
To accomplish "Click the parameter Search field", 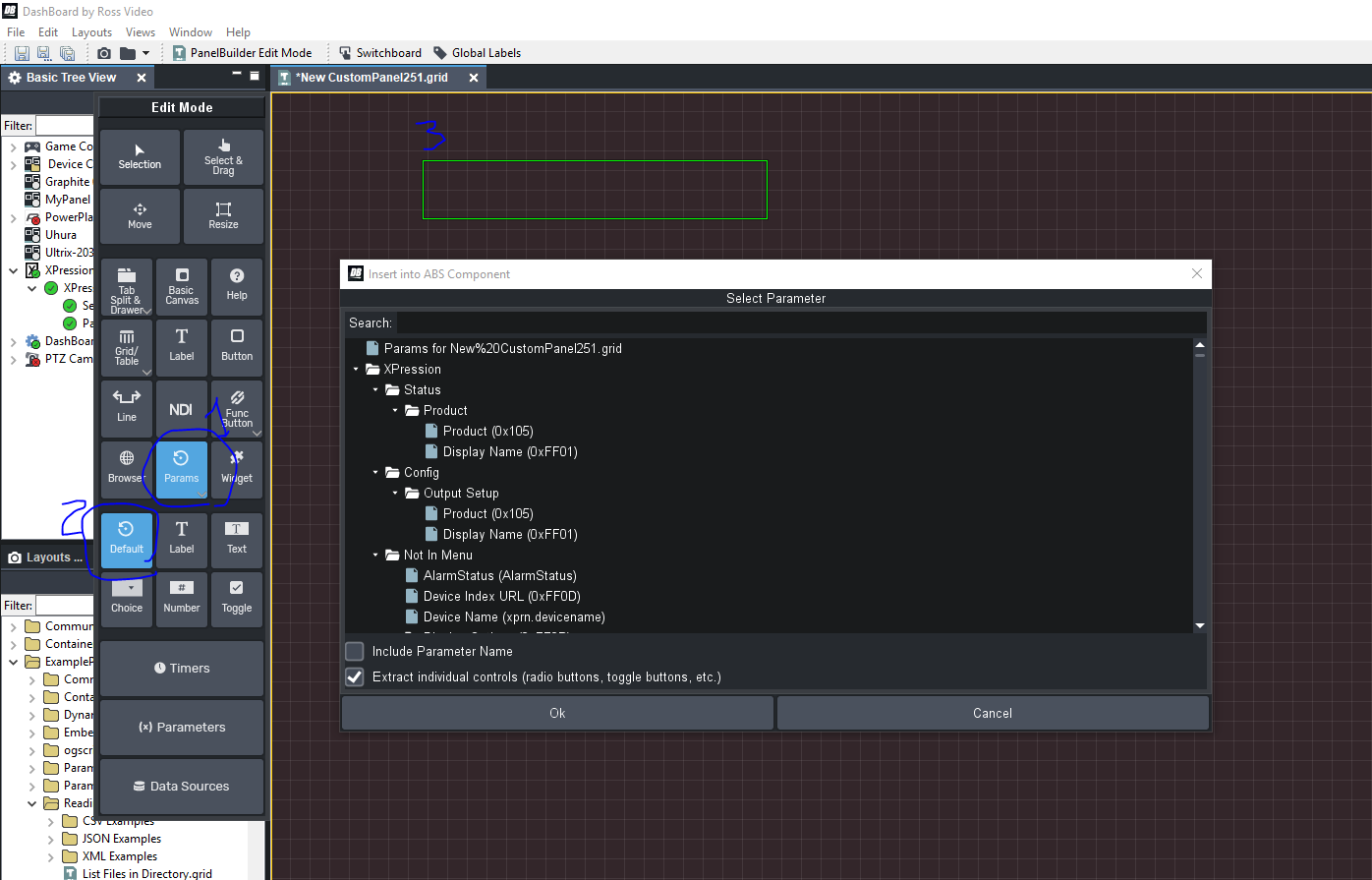I will pyautogui.click(x=800, y=323).
